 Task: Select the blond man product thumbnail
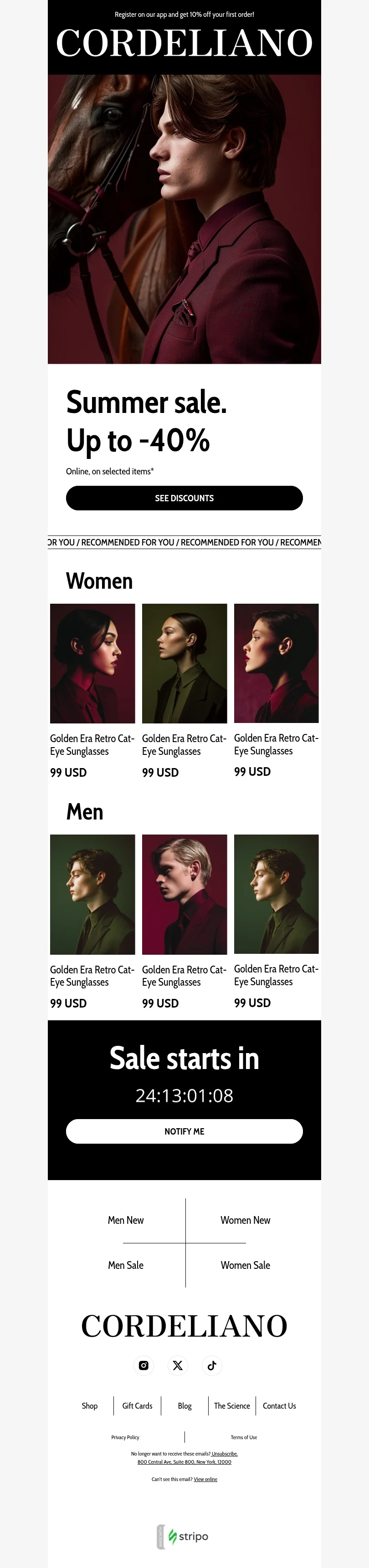[x=184, y=894]
